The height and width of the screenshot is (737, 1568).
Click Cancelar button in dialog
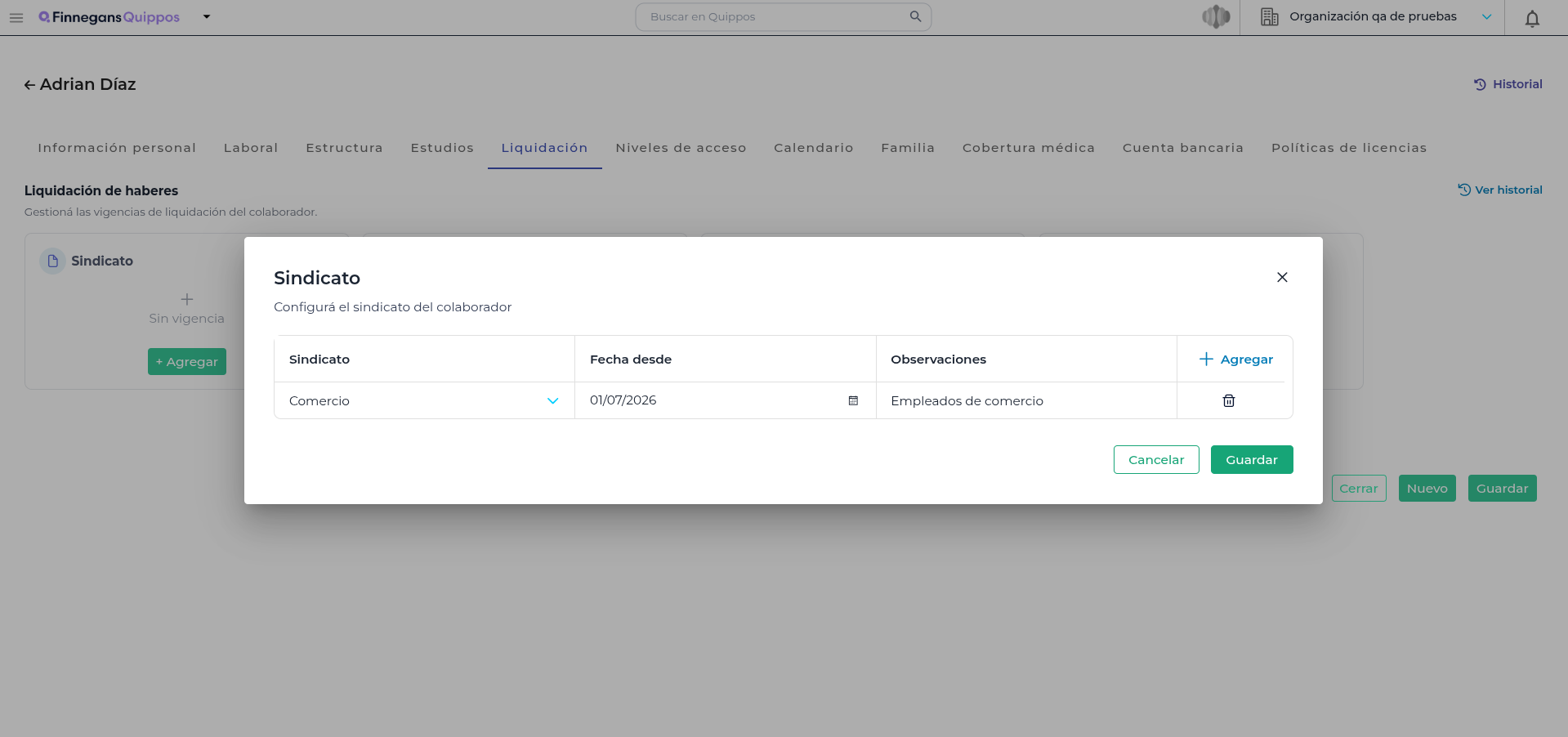(x=1156, y=460)
